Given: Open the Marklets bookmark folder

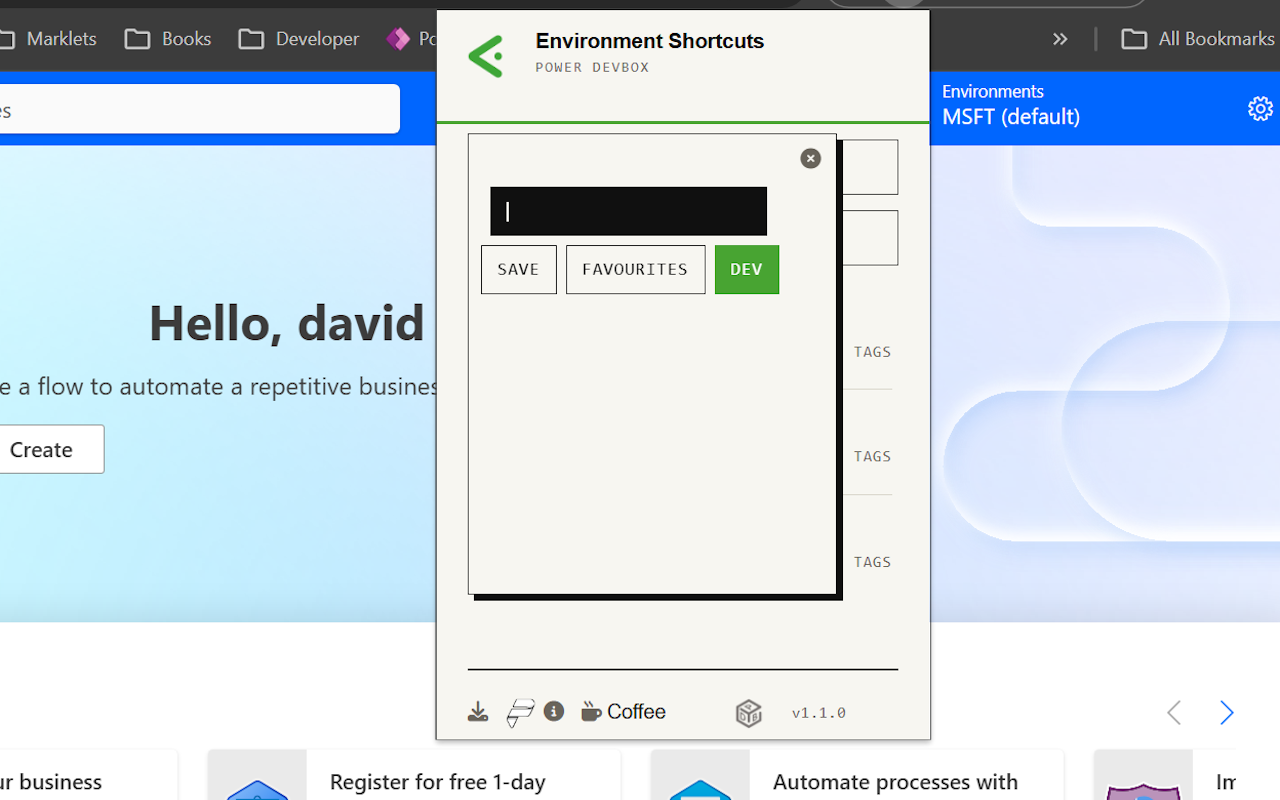Looking at the screenshot, I should click(x=49, y=39).
